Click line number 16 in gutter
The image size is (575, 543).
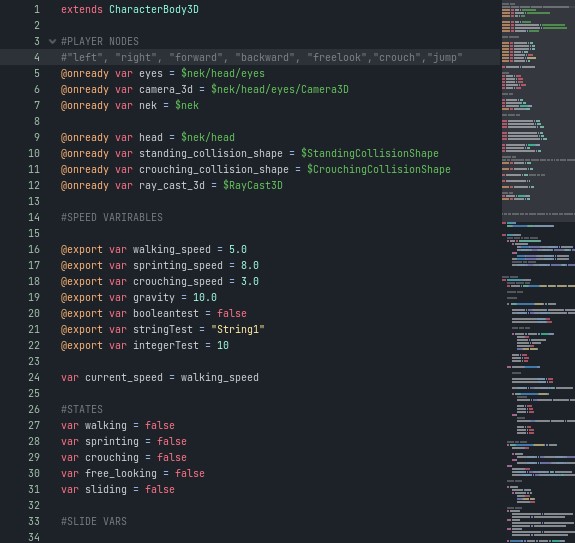tap(34, 249)
